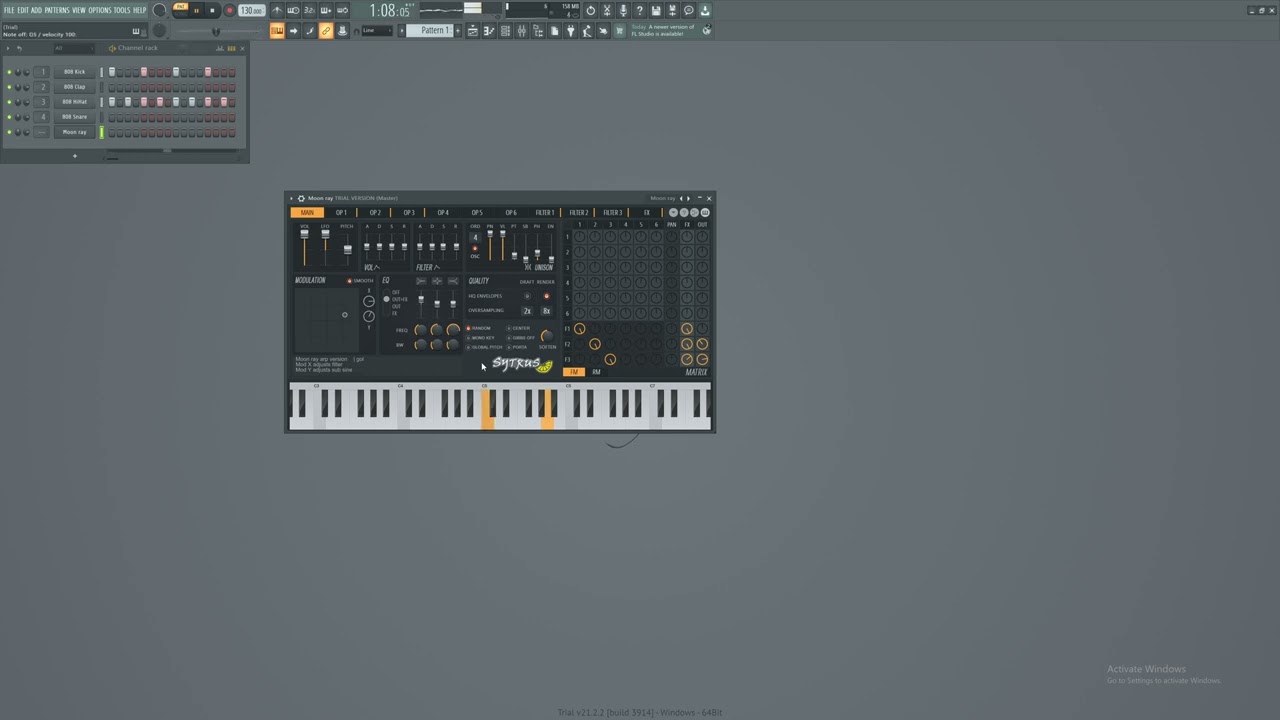Open the download content library icon
This screenshot has height=720, width=1280.
705,10
